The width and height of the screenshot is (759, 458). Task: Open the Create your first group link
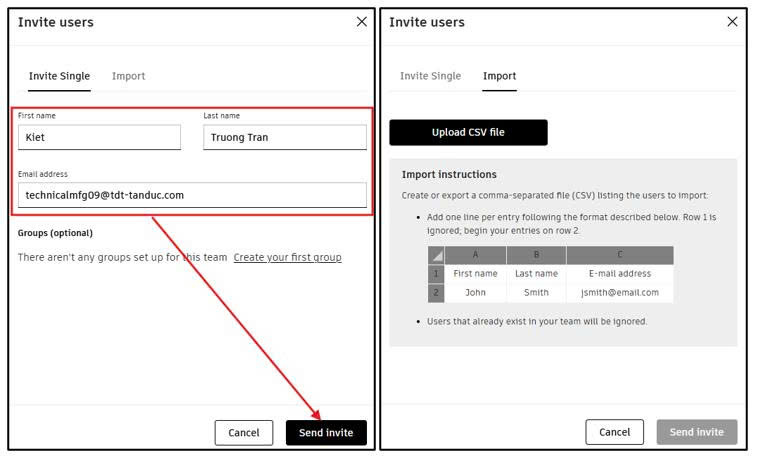288,258
